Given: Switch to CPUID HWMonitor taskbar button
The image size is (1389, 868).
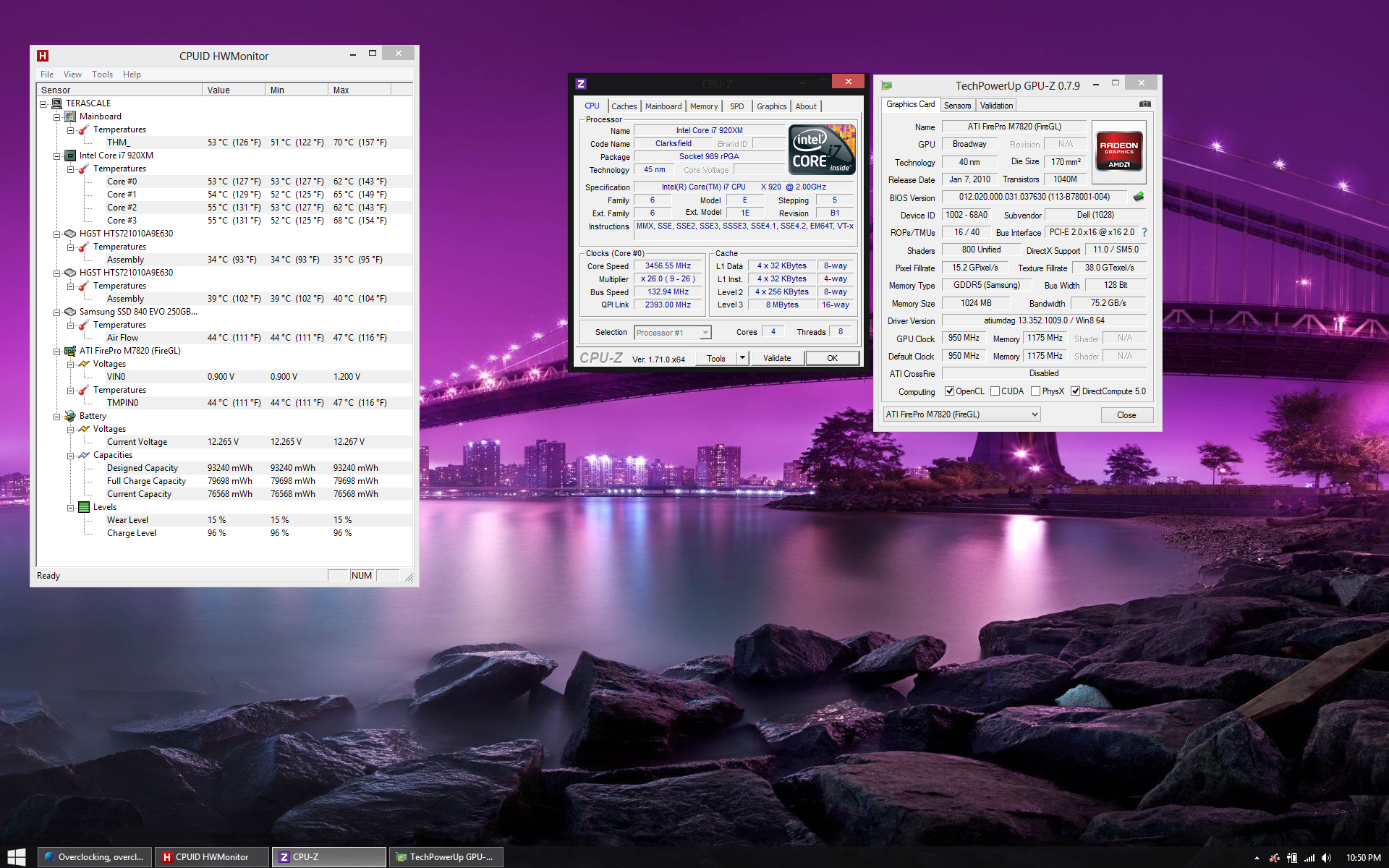Looking at the screenshot, I should [x=211, y=857].
